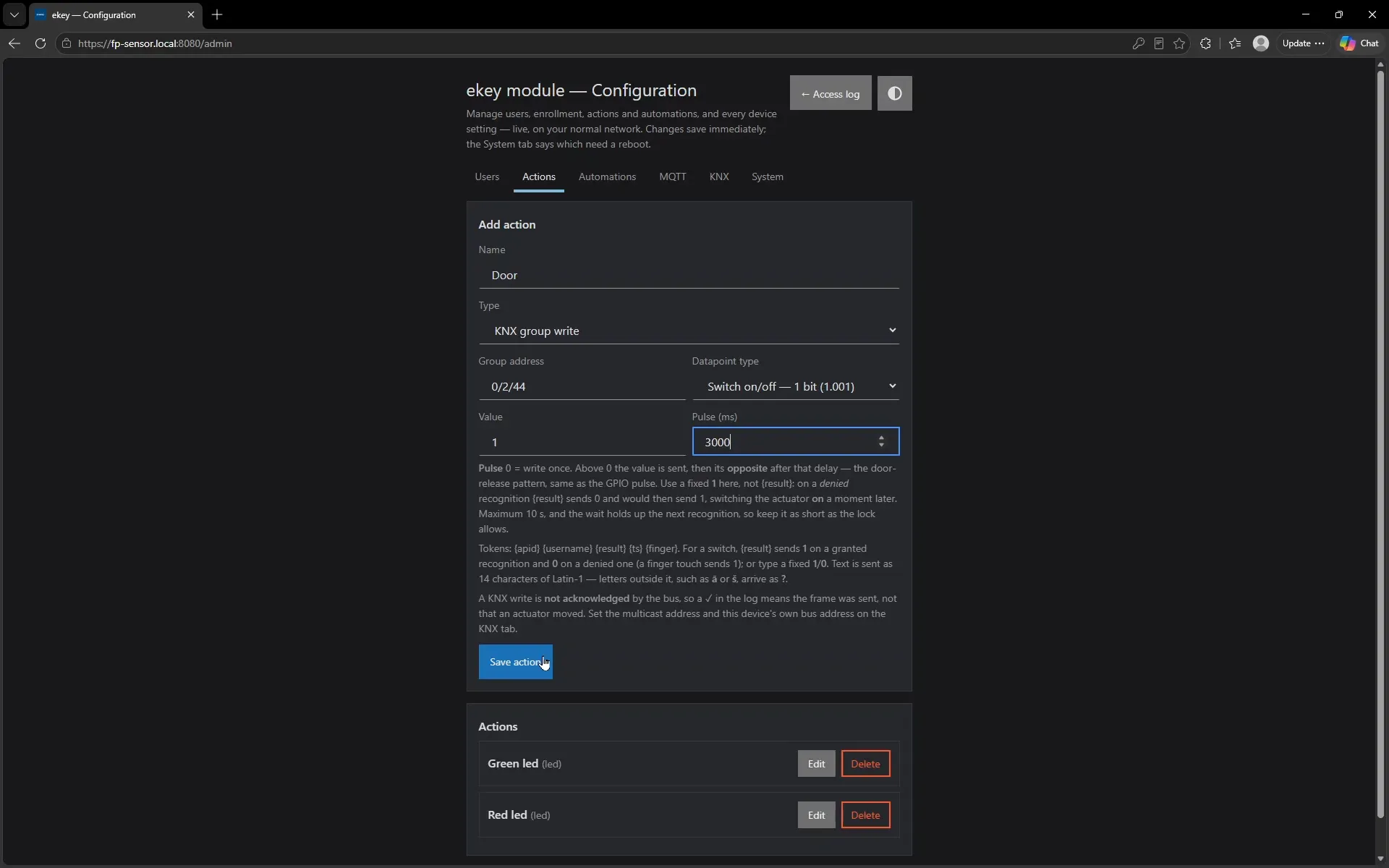Restore down the browser window
1389x868 pixels.
tap(1339, 14)
